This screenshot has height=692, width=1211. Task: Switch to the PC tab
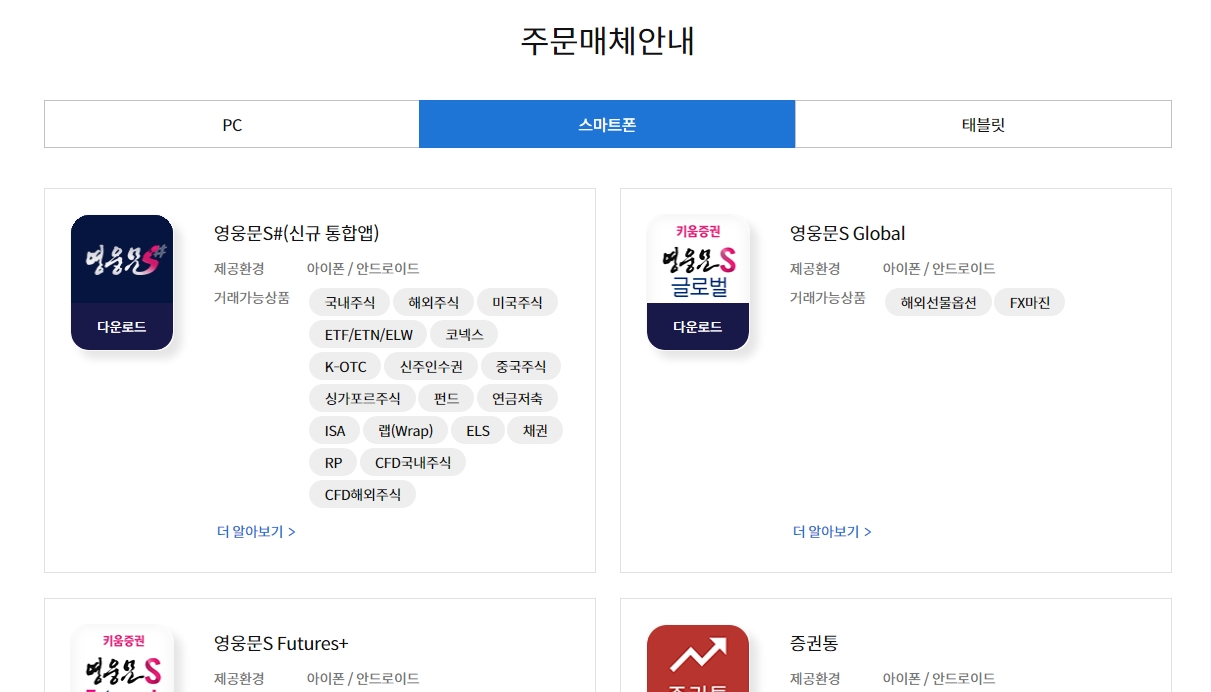[232, 124]
